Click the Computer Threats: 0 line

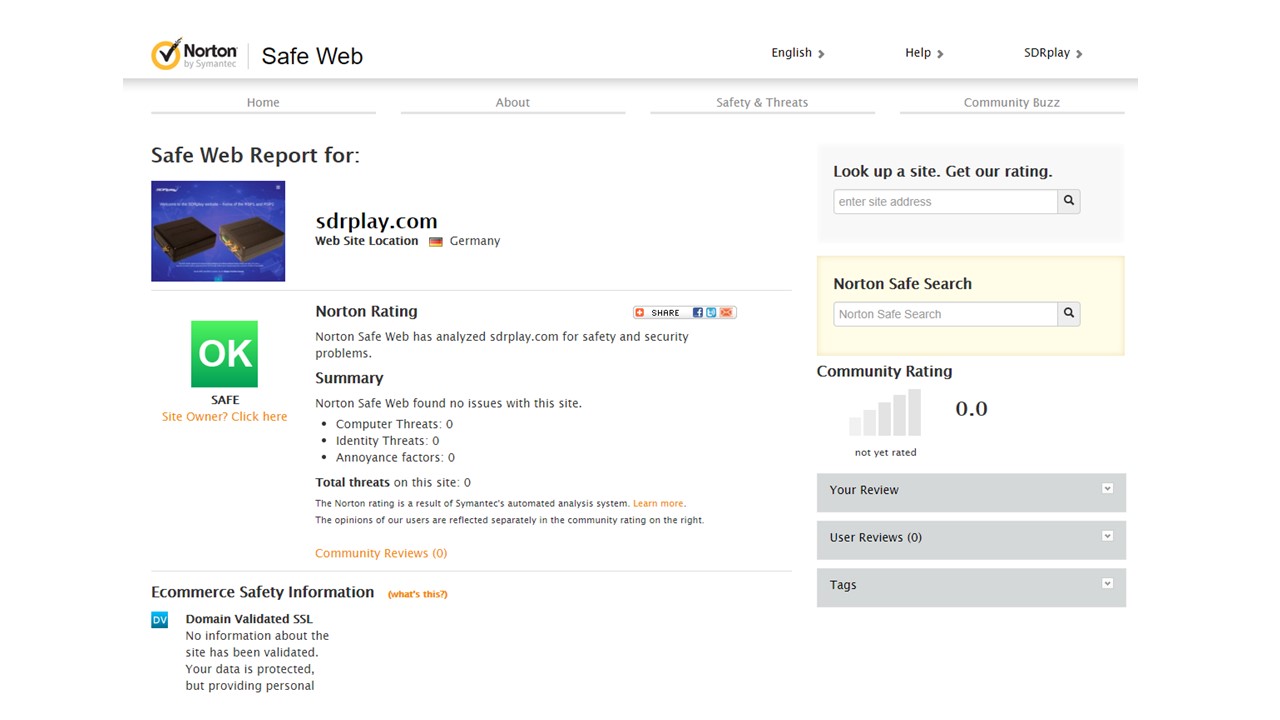coord(394,424)
